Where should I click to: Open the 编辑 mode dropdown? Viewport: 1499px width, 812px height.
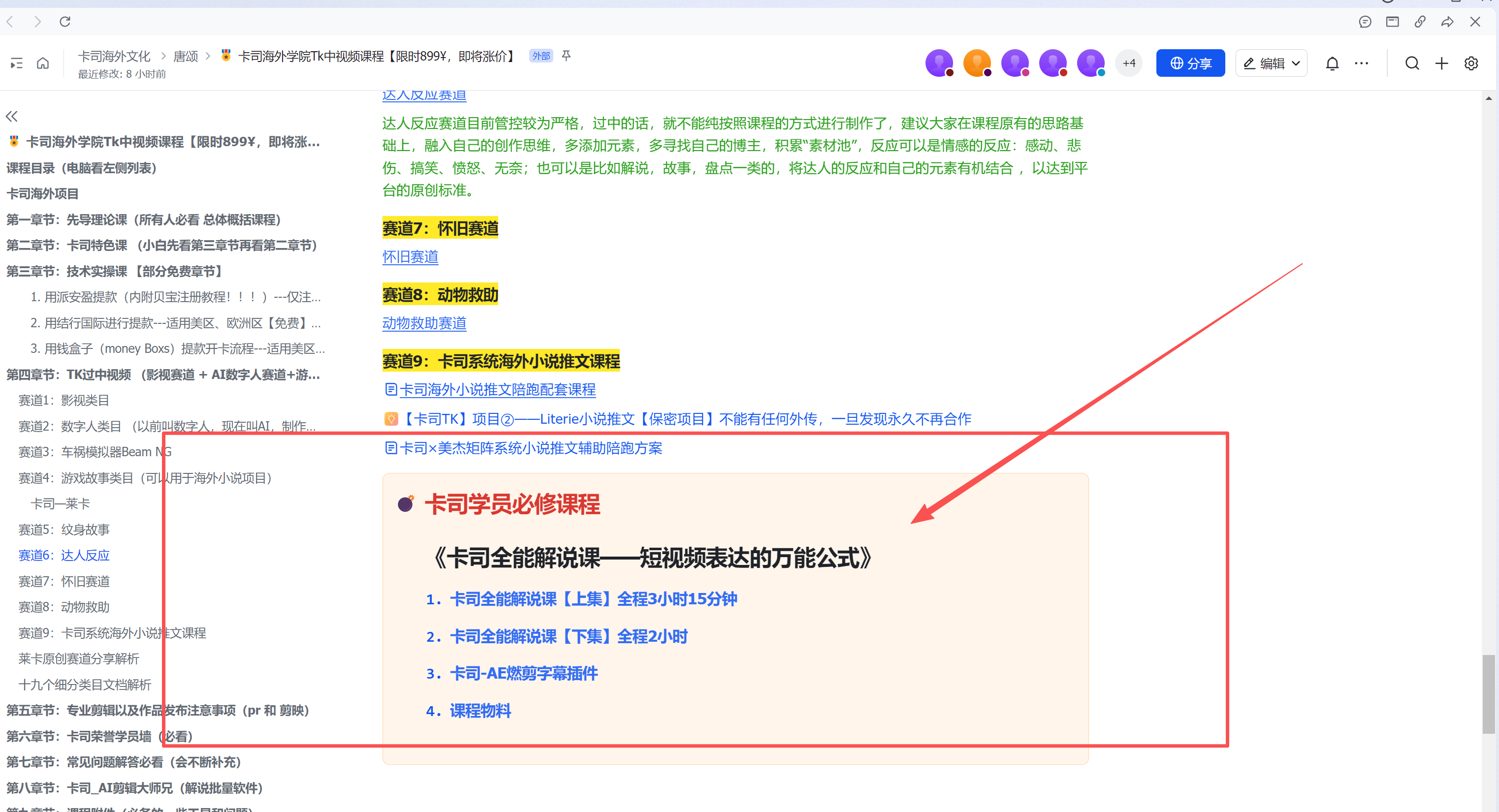[x=1272, y=63]
